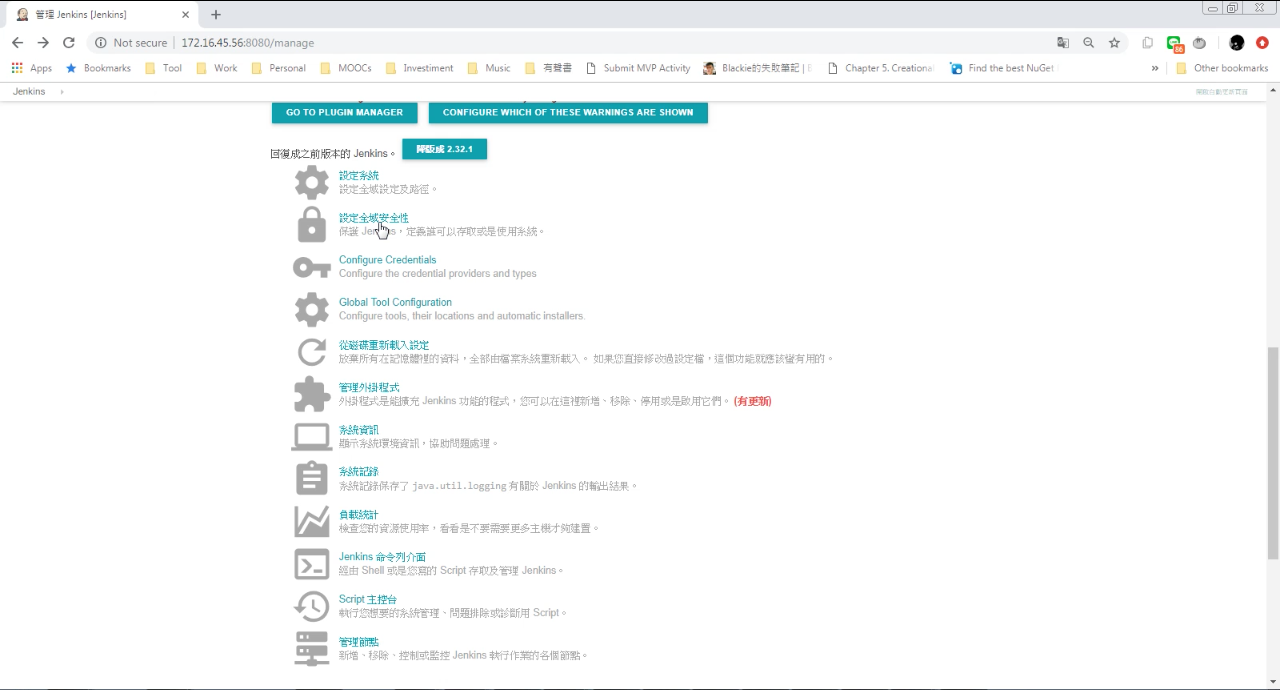Click the zoom magnifier icon in address bar
Screen dimensions: 1280x690
1088,43
